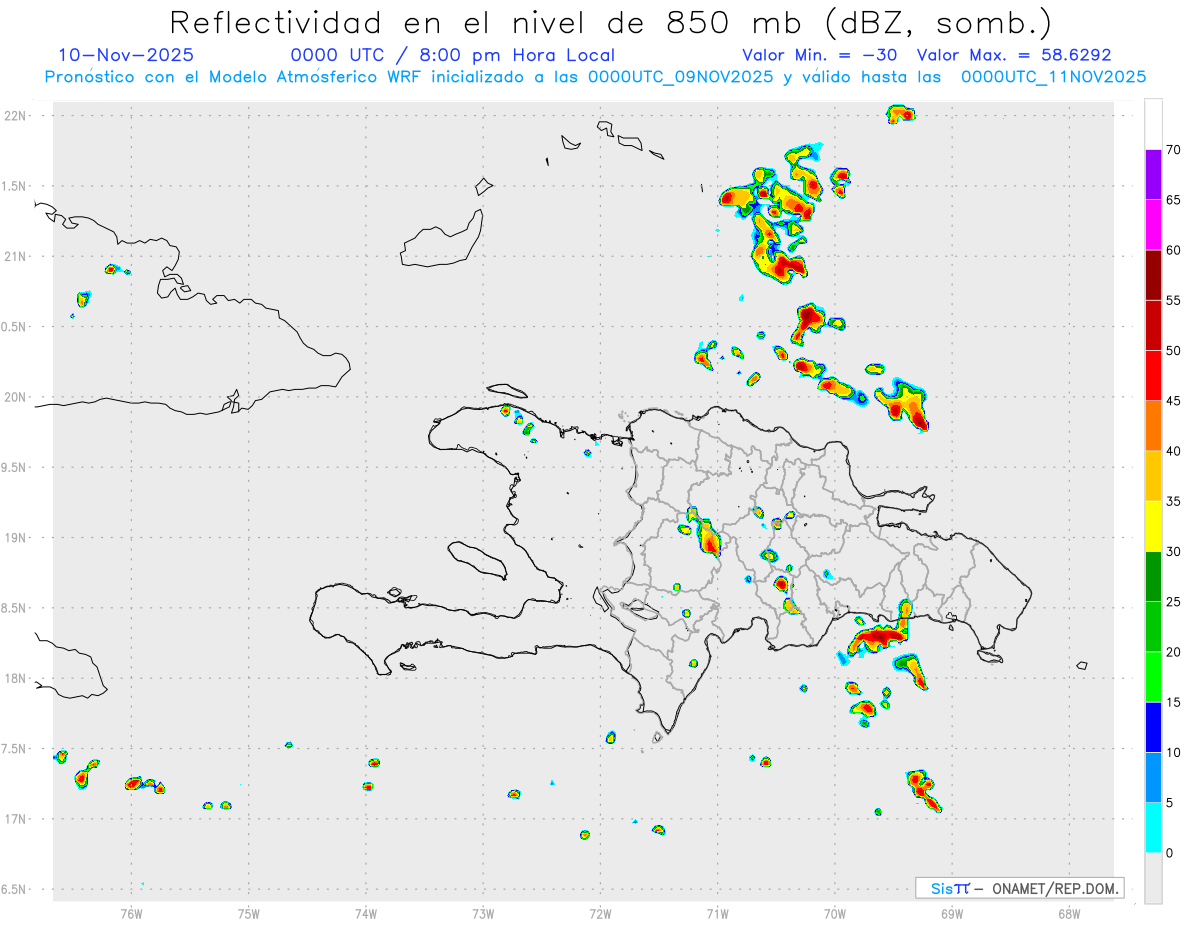Screen dimensions: 1200x927
Task: Pick the gold colorbar segment between 35 and 40
Action: [1153, 476]
